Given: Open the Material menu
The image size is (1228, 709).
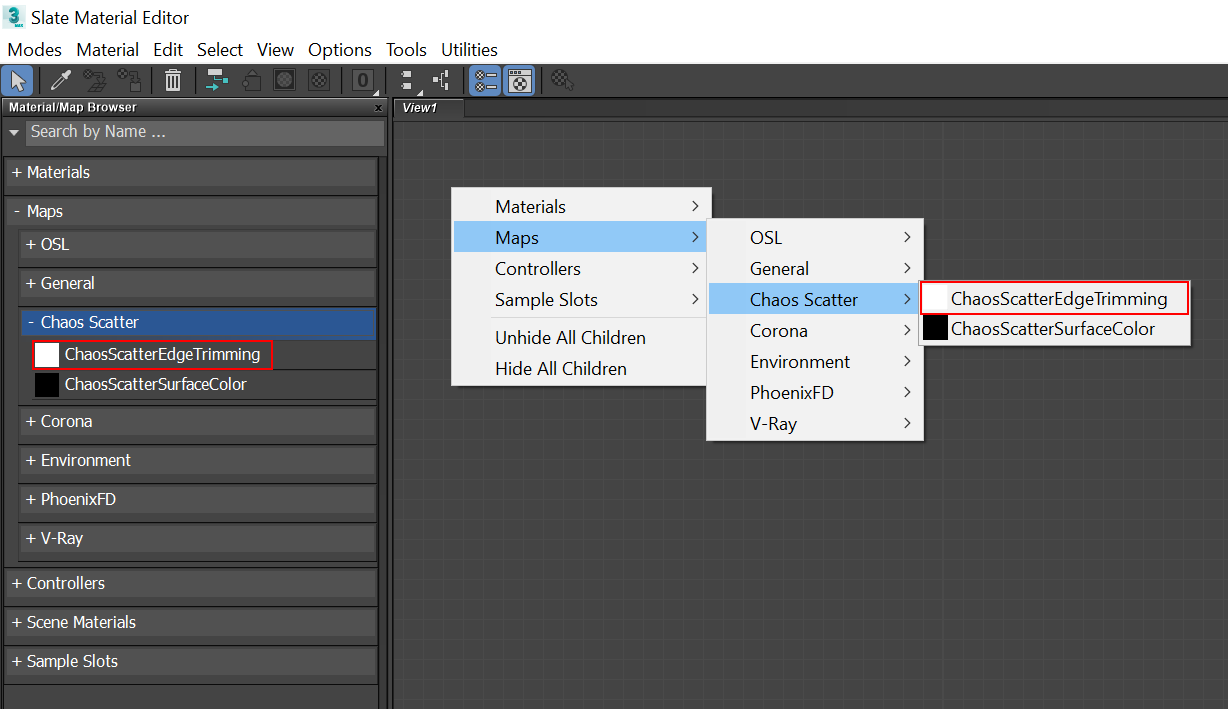Looking at the screenshot, I should [107, 49].
